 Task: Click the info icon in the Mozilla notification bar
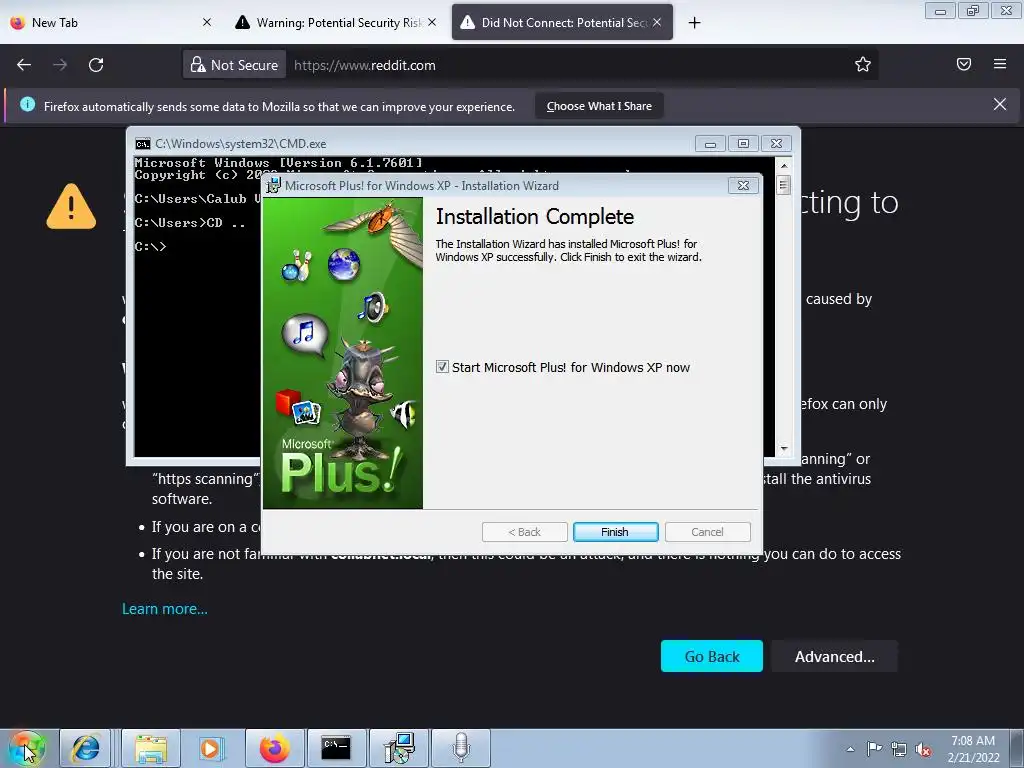(27, 104)
